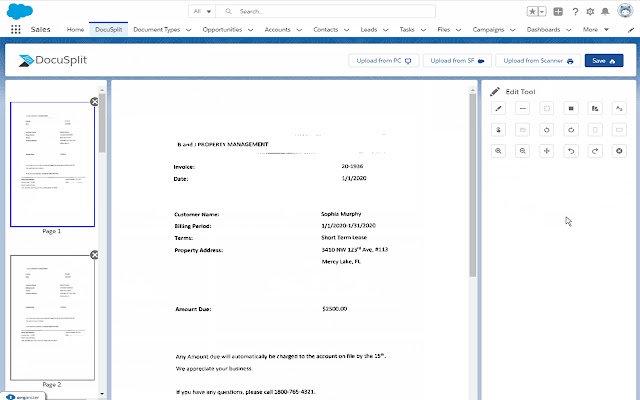Image resolution: width=640 pixels, height=400 pixels.
Task: Open the help question mark
Action: pyautogui.click(x=575, y=11)
